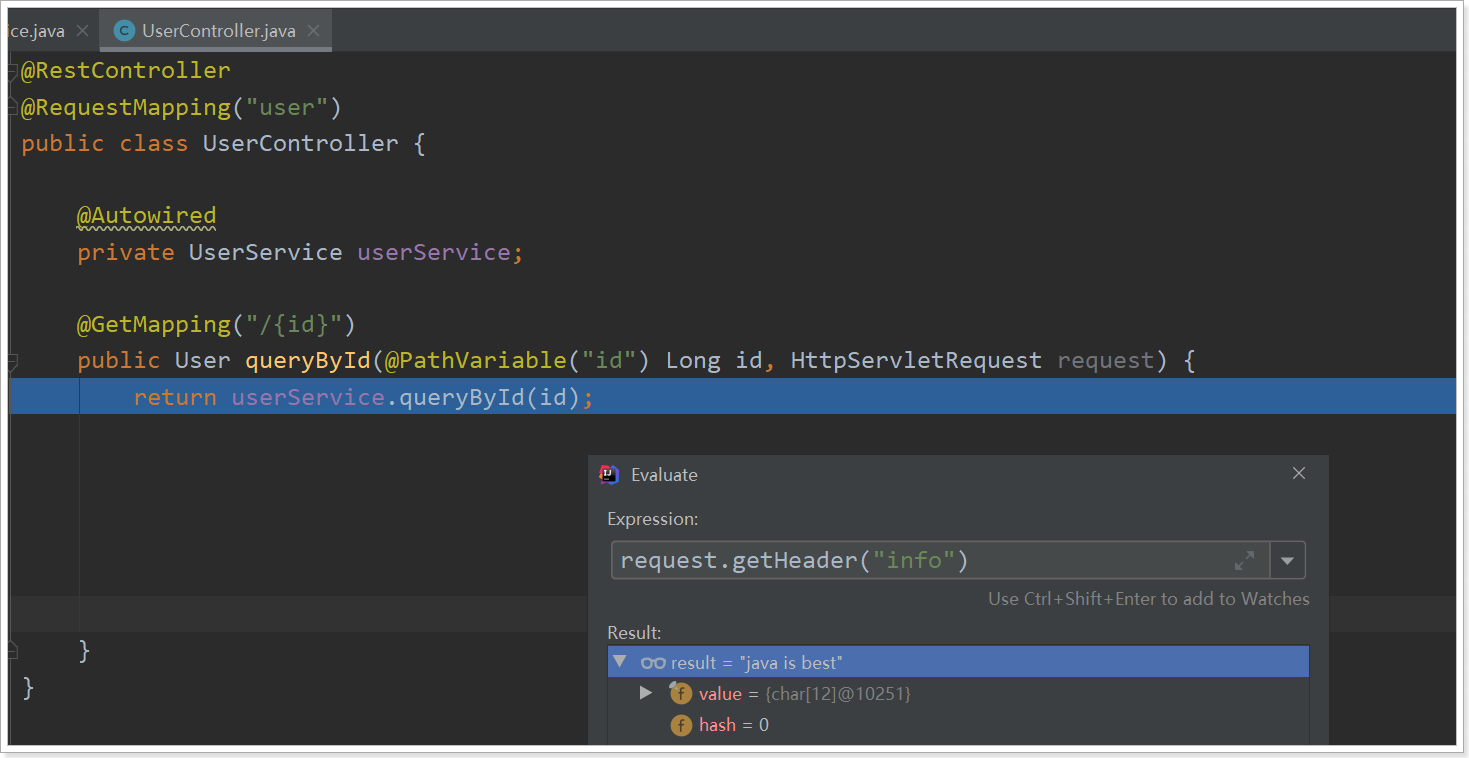Click the userService field declaration

click(x=434, y=252)
